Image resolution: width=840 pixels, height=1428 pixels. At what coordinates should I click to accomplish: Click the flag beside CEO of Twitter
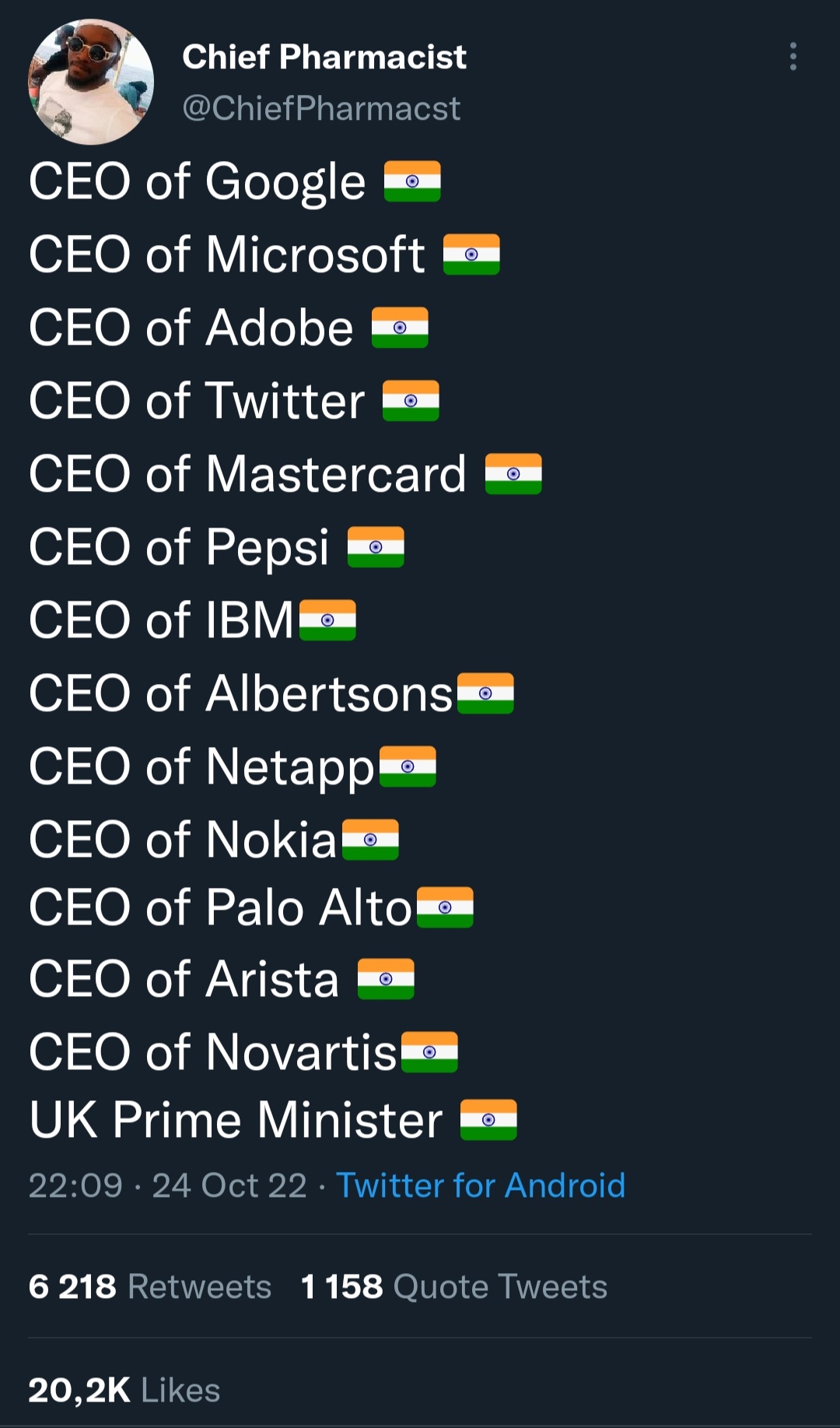click(411, 400)
